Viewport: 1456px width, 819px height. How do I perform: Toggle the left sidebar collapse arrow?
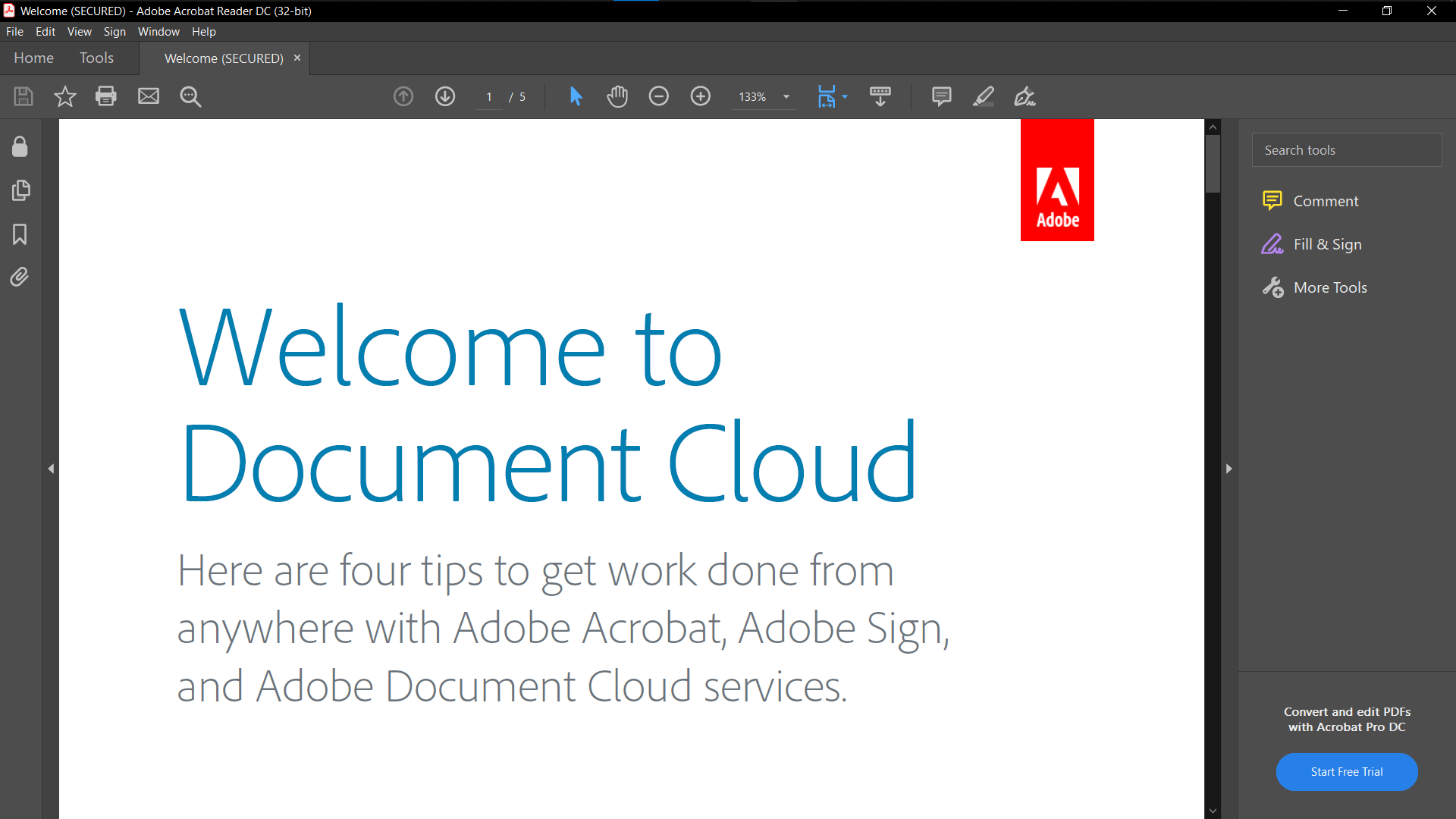tap(50, 468)
